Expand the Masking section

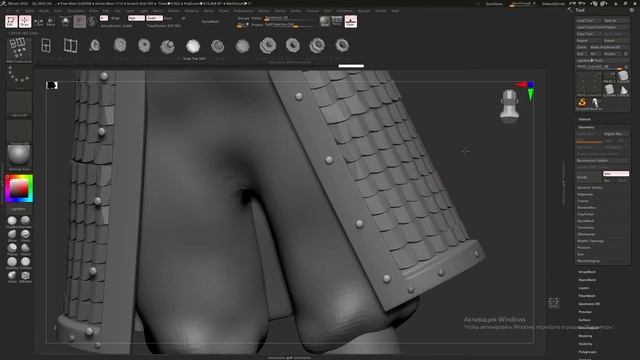tap(585, 336)
